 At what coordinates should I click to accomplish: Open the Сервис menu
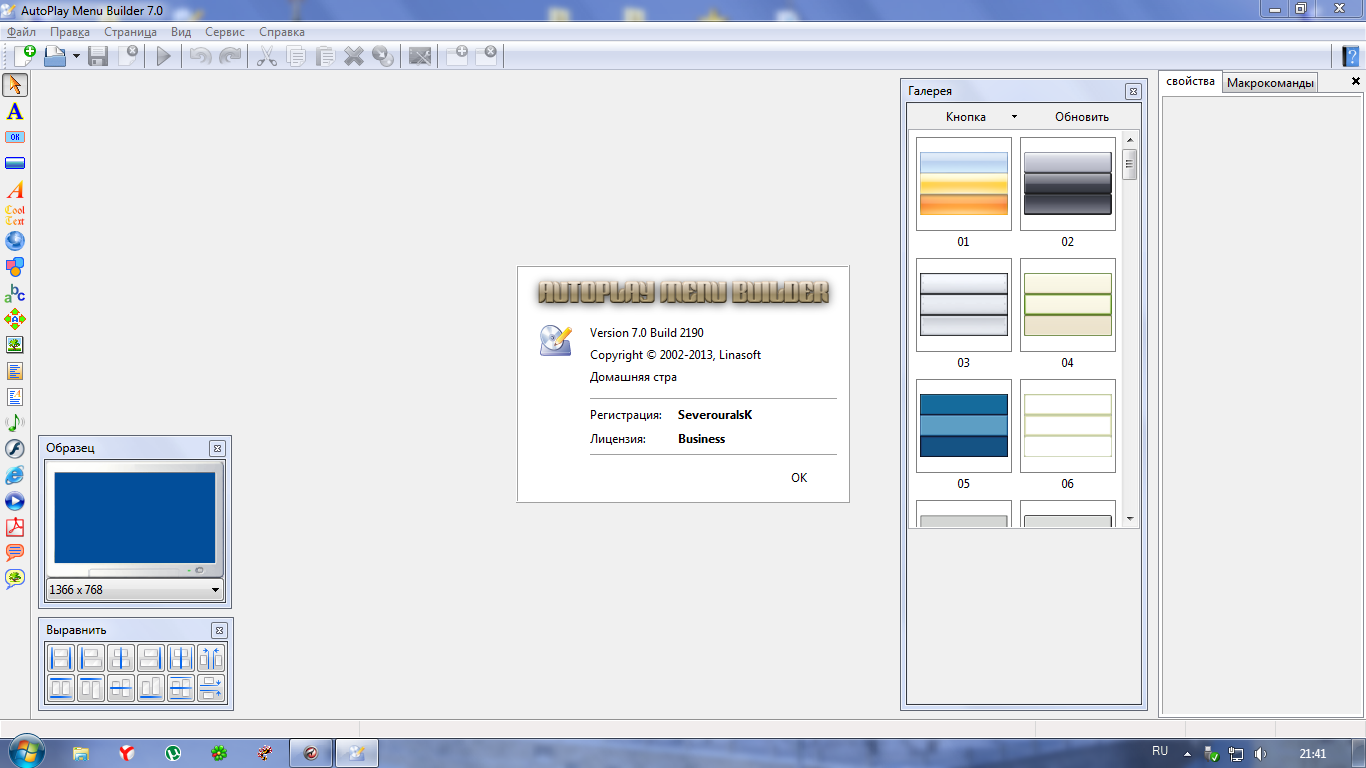coord(224,32)
